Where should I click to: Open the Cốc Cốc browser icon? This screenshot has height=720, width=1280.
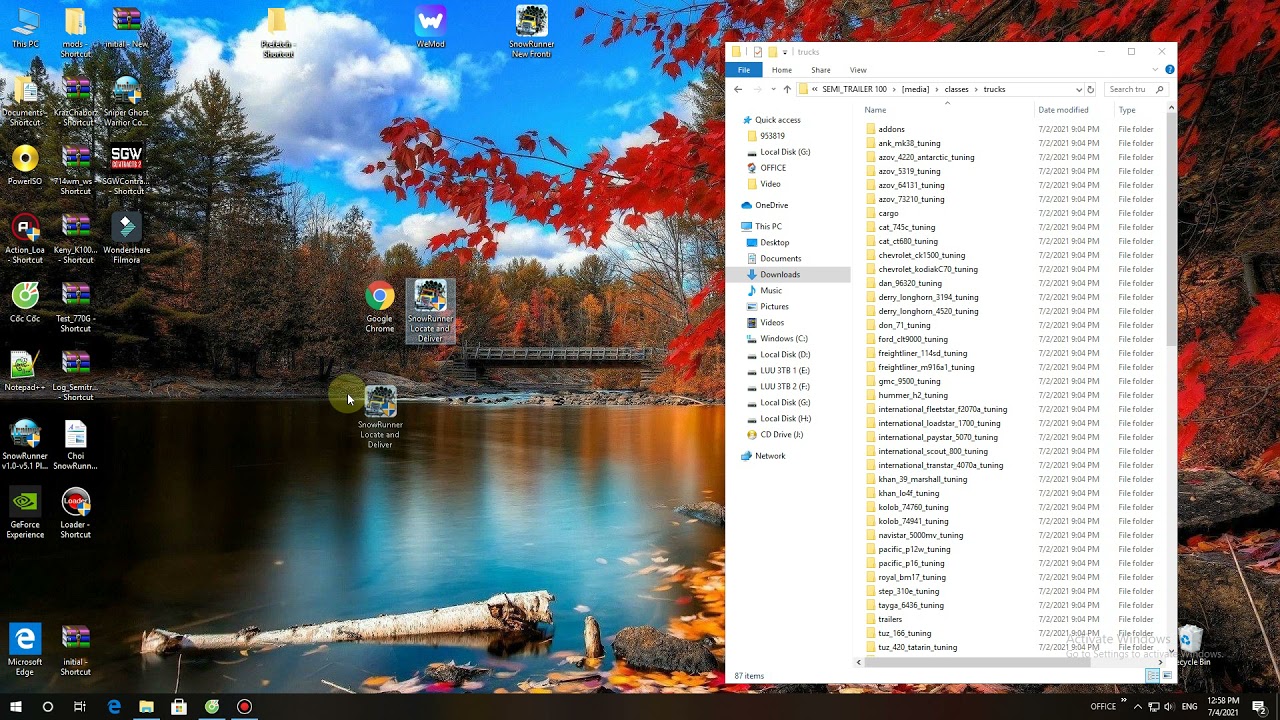tap(25, 302)
